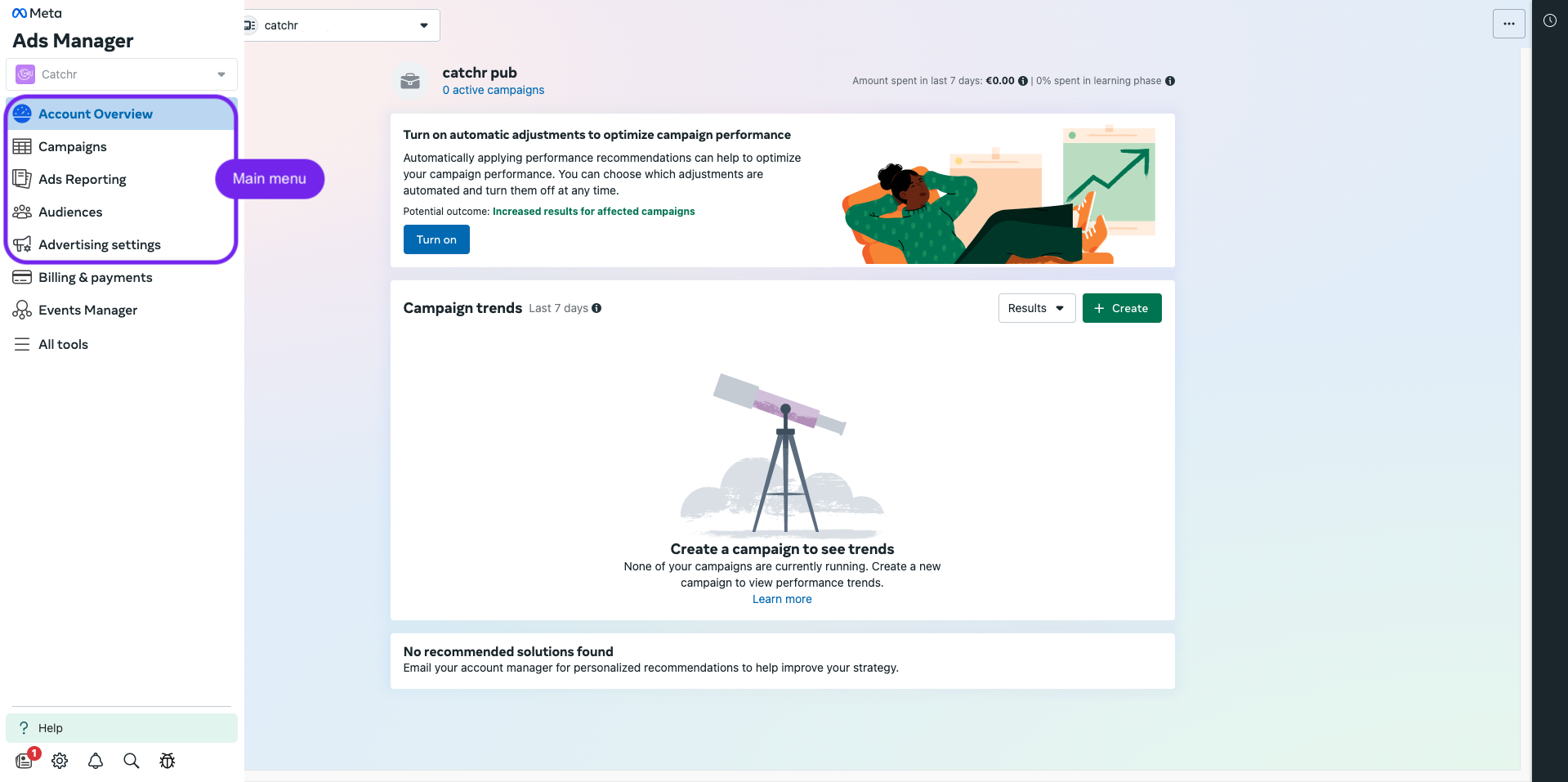Expand the Catchr business account dropdown
The height and width of the screenshot is (782, 1568).
click(122, 74)
